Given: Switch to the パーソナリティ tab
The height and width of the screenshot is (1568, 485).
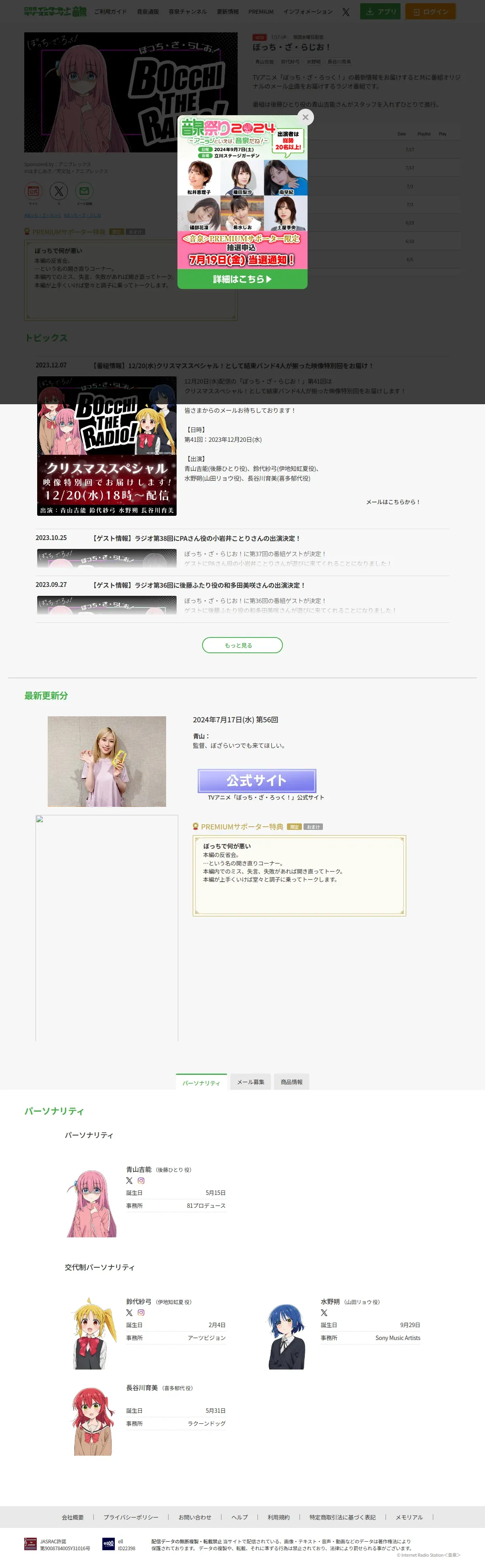Looking at the screenshot, I should click(201, 1082).
